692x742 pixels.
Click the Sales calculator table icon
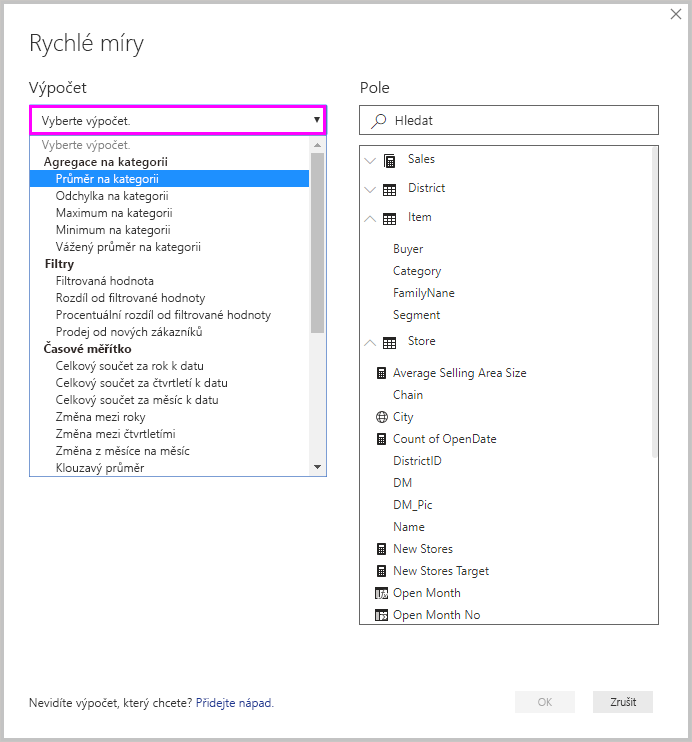point(390,161)
